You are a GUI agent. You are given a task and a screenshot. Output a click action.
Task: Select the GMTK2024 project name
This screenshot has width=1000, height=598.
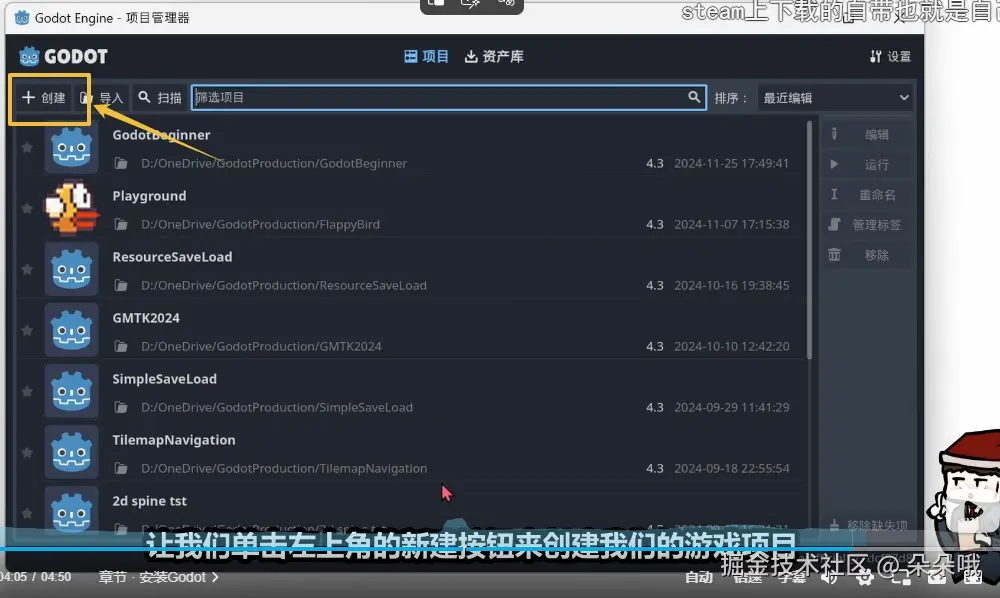click(x=146, y=318)
